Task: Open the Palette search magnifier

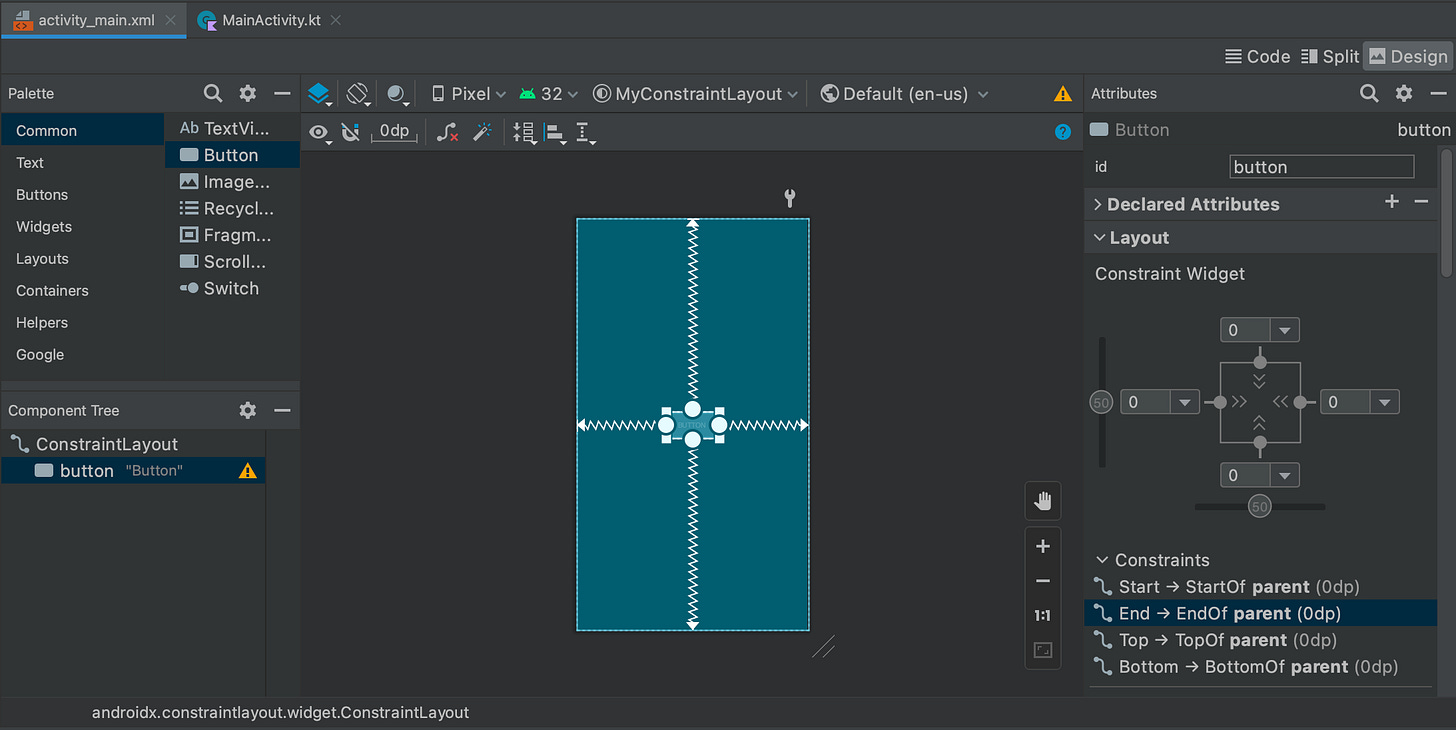Action: click(x=212, y=93)
